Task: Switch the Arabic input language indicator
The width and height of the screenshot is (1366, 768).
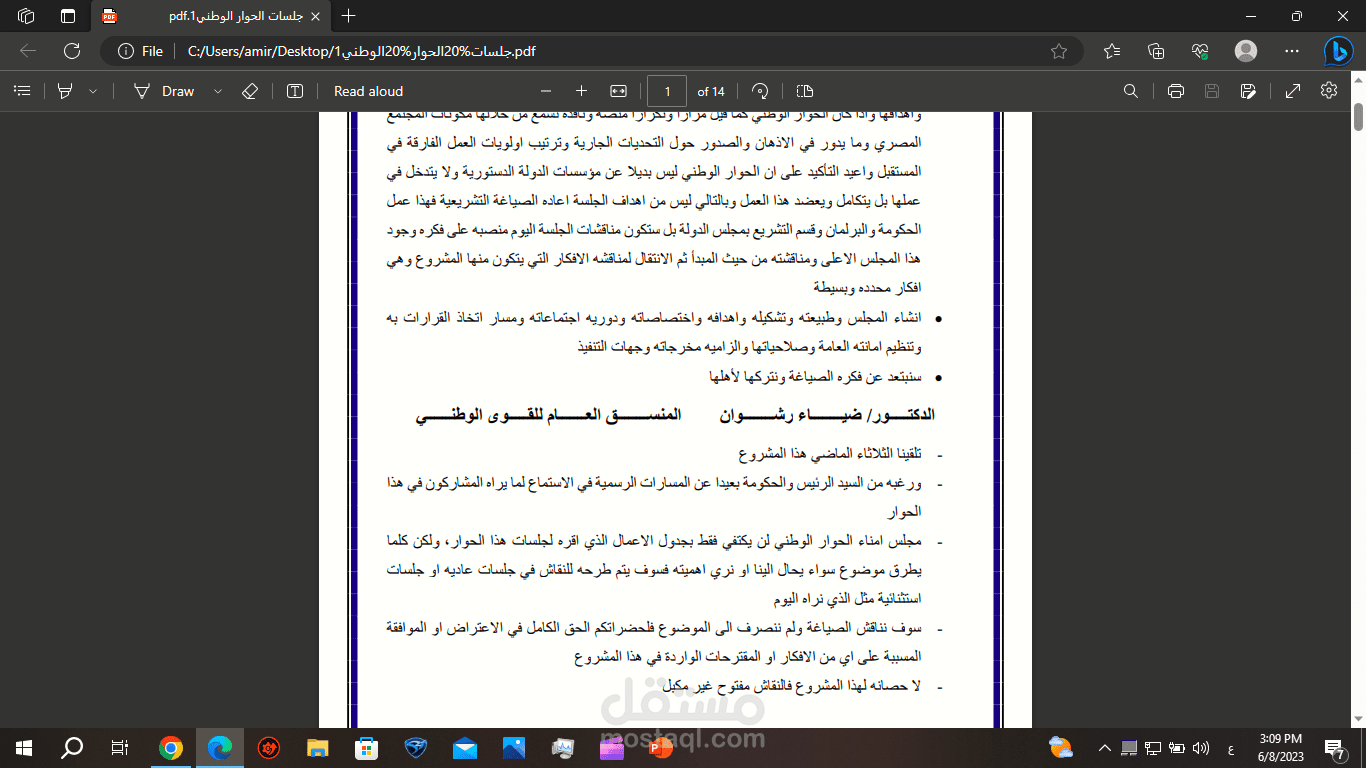Action: (x=1229, y=748)
